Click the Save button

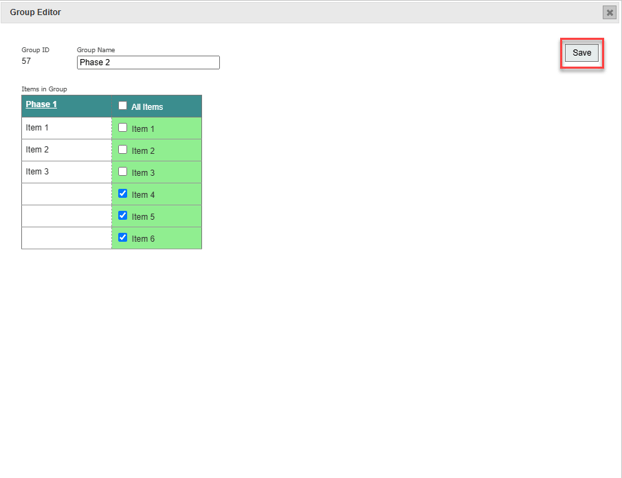point(581,53)
